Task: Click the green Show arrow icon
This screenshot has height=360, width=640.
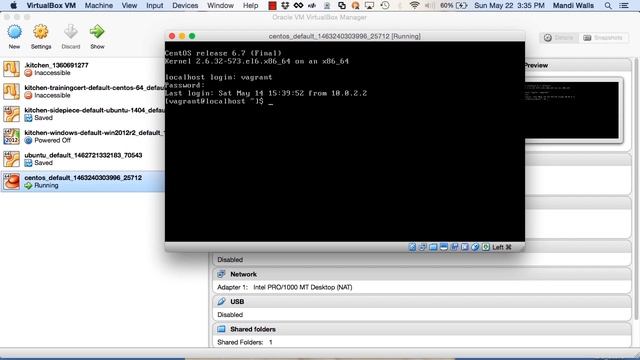Action: (97, 32)
